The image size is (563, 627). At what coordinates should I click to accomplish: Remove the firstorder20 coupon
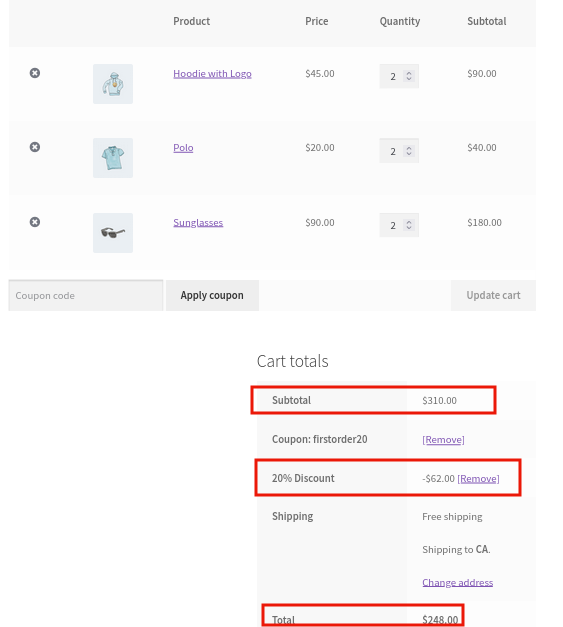point(443,439)
